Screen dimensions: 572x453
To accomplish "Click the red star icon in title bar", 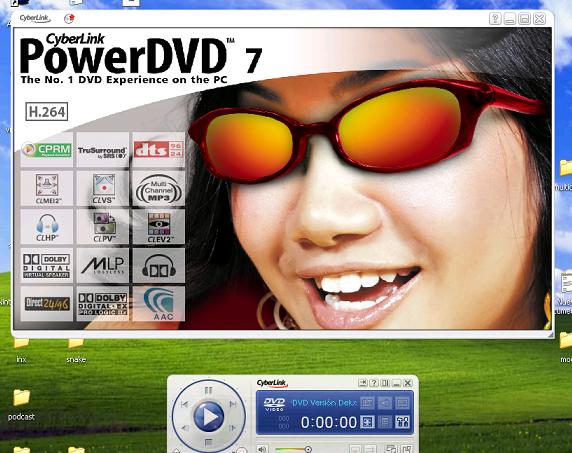I will (x=69, y=18).
